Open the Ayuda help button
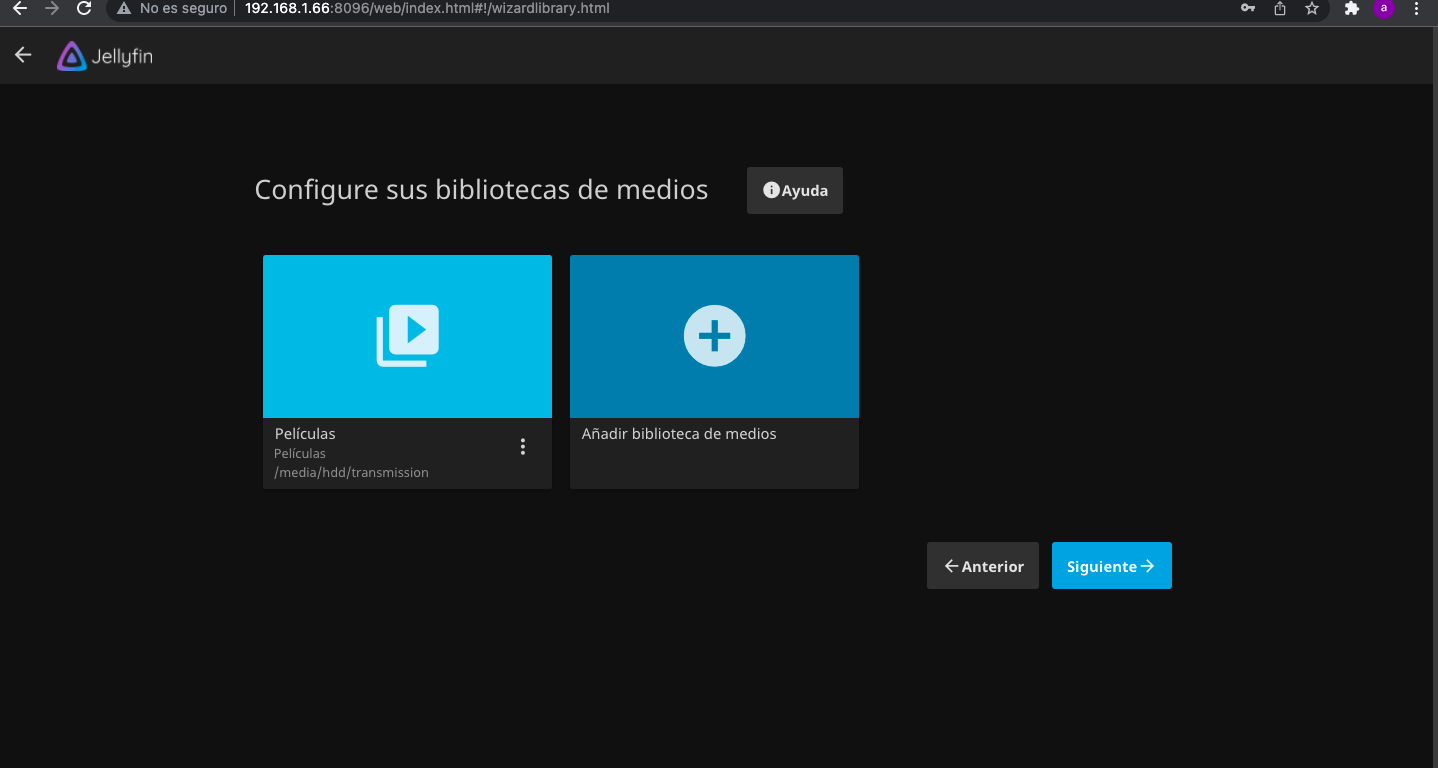The height and width of the screenshot is (768, 1438). click(795, 190)
